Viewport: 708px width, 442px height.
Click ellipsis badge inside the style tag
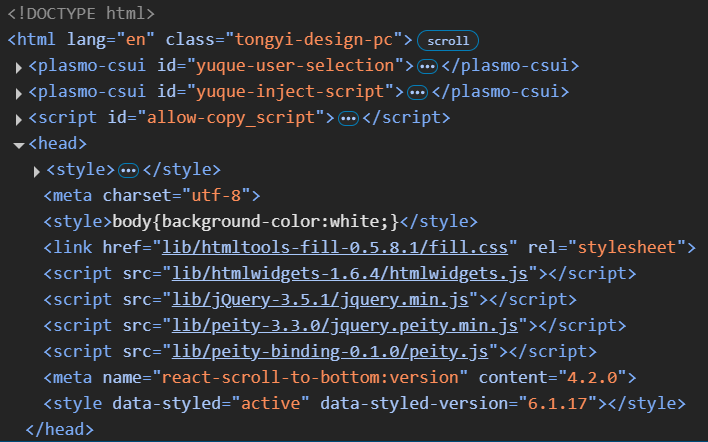pyautogui.click(x=128, y=171)
